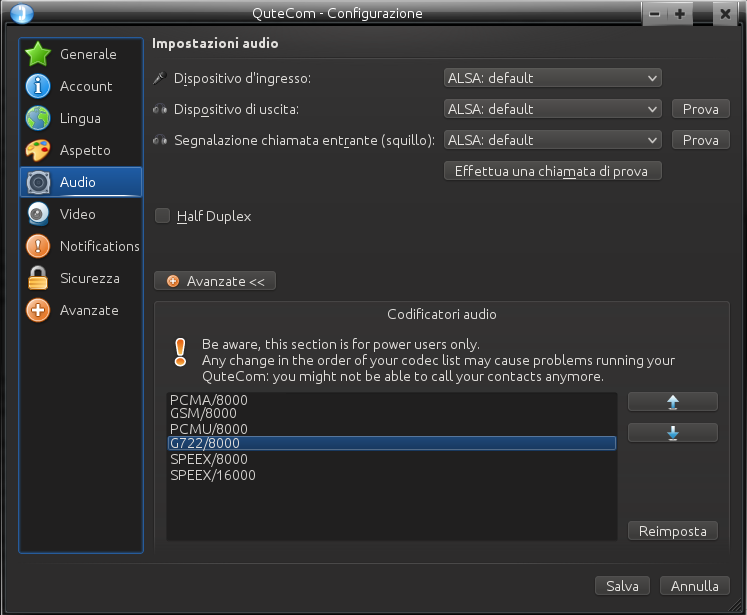The width and height of the screenshot is (747, 615).
Task: Click the Notifications exclamation icon
Action: click(x=38, y=246)
